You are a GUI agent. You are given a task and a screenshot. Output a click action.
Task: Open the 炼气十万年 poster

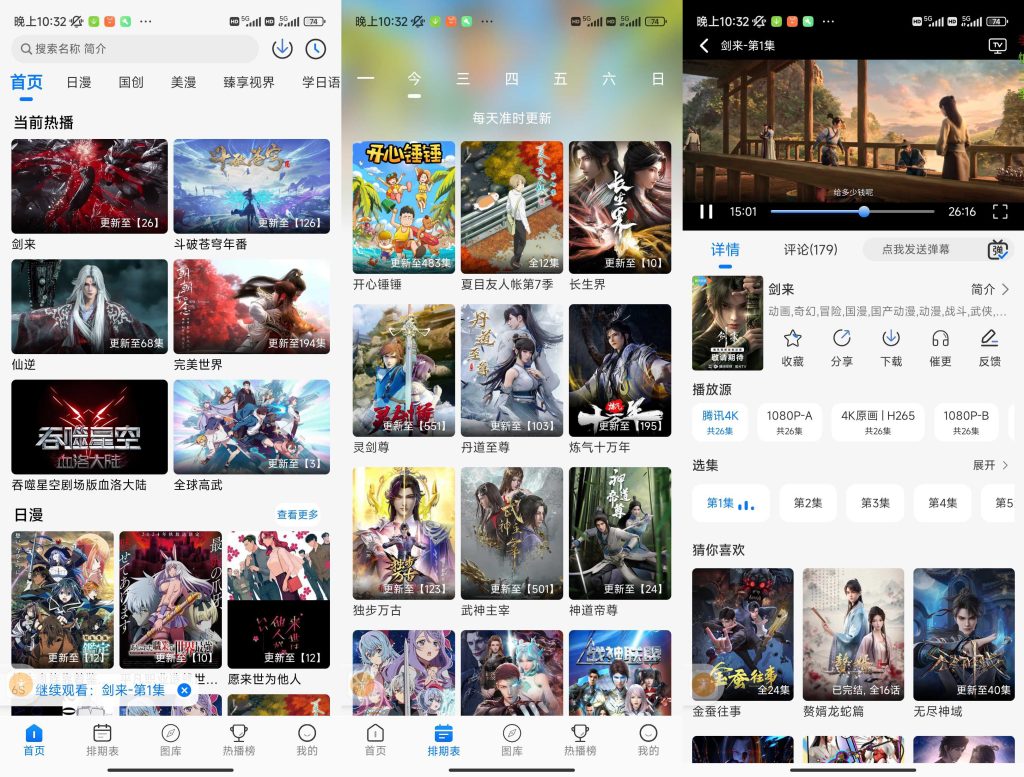coord(620,370)
